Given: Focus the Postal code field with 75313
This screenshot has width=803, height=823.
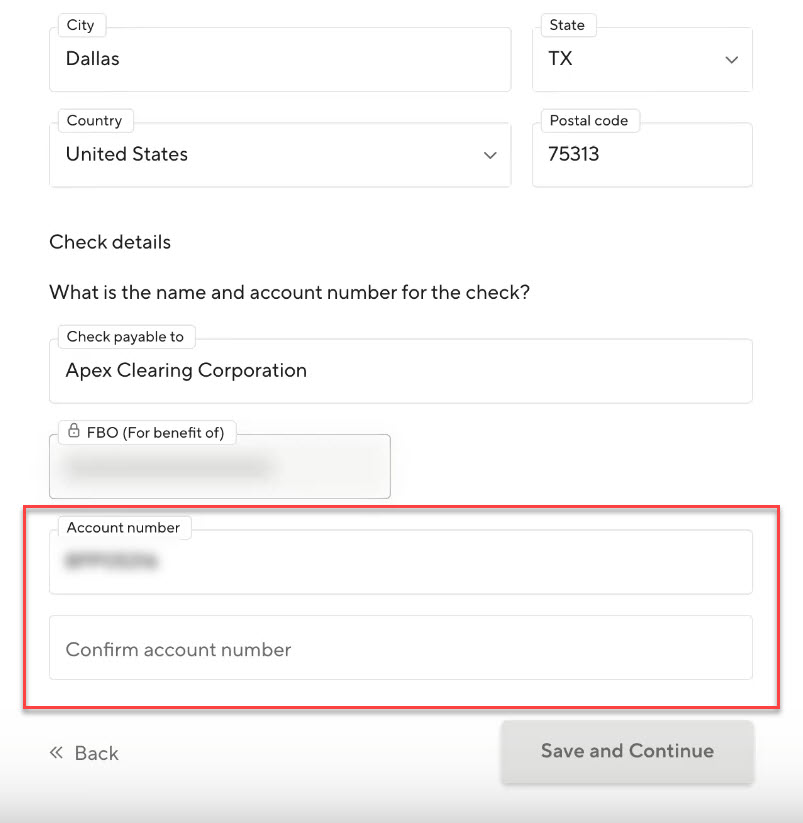Looking at the screenshot, I should pyautogui.click(x=642, y=155).
